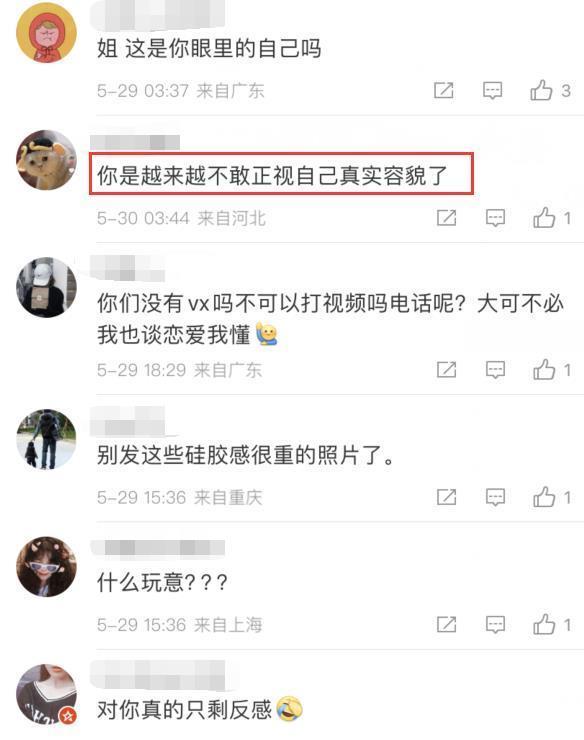Image resolution: width=584 pixels, height=740 pixels.
Task: Repost the comment from 重庆
Action: tap(447, 497)
